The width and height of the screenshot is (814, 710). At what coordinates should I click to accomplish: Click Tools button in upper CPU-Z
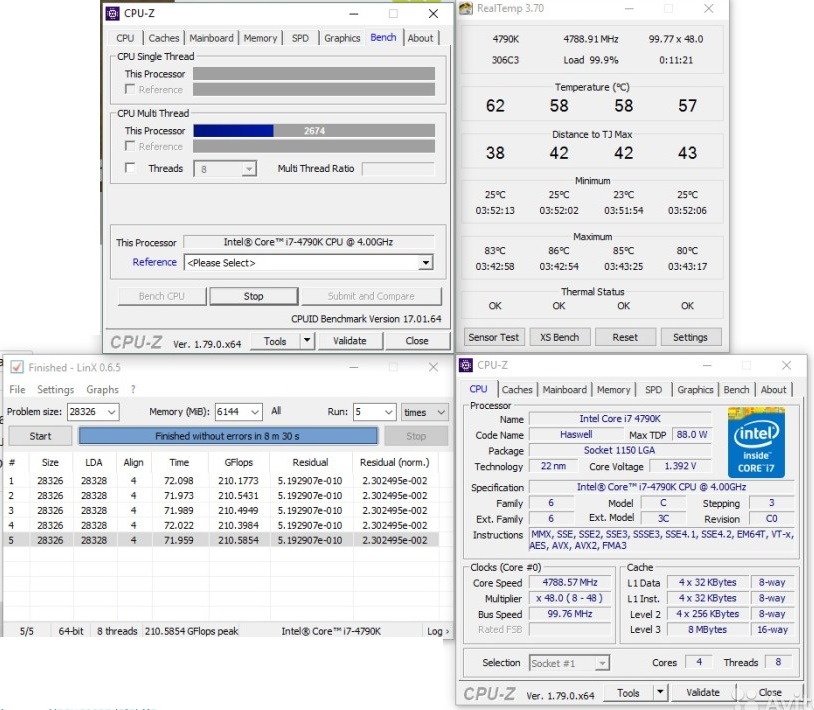pos(275,341)
